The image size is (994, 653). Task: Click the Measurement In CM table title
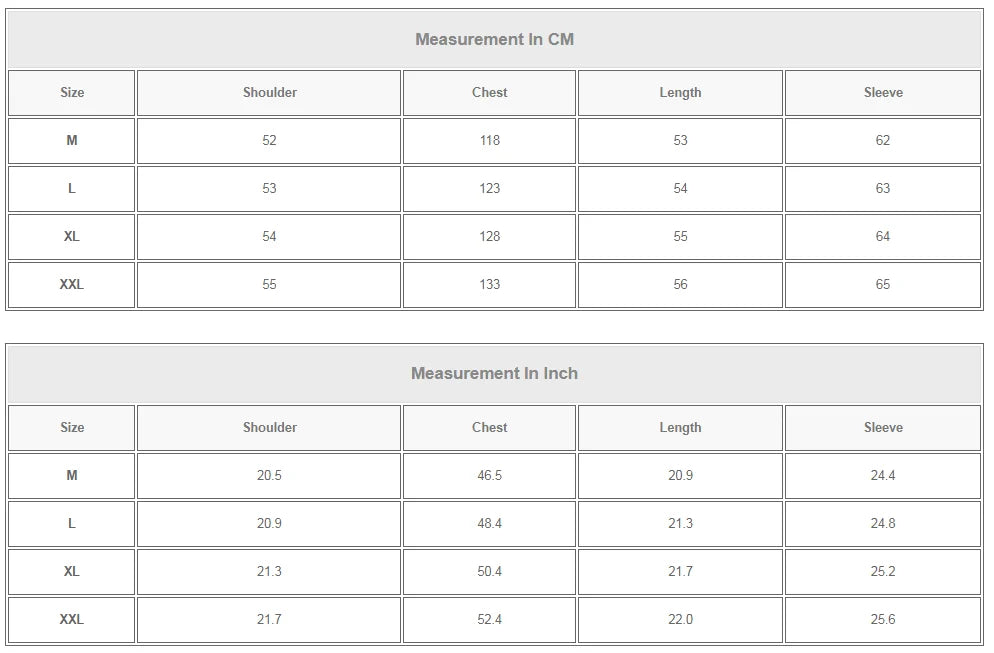pyautogui.click(x=494, y=40)
